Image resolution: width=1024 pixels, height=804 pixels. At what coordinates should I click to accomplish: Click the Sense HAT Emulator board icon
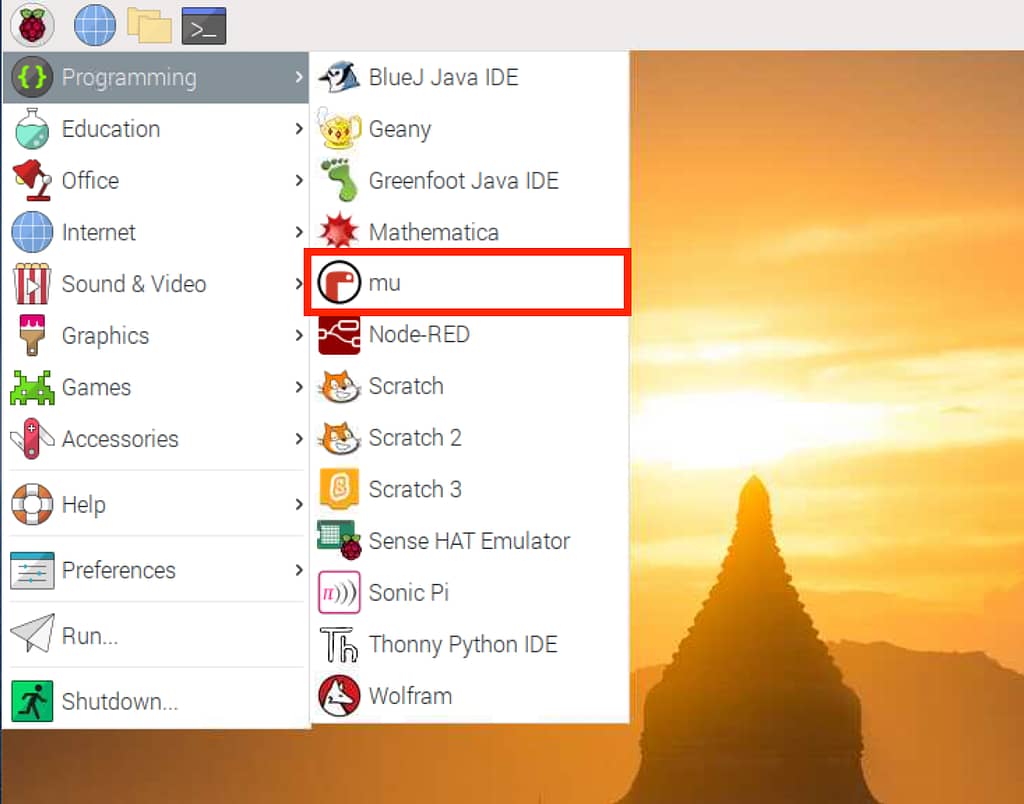click(x=339, y=540)
